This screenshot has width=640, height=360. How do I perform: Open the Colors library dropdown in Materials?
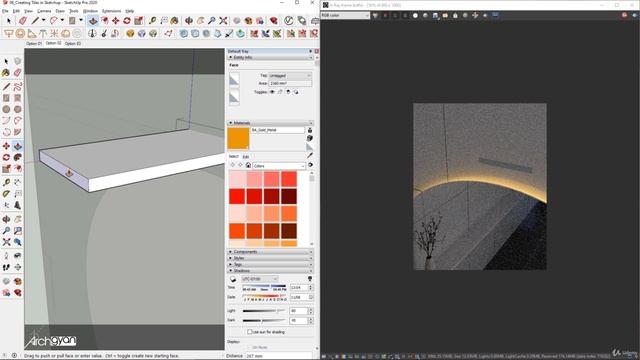click(x=279, y=166)
